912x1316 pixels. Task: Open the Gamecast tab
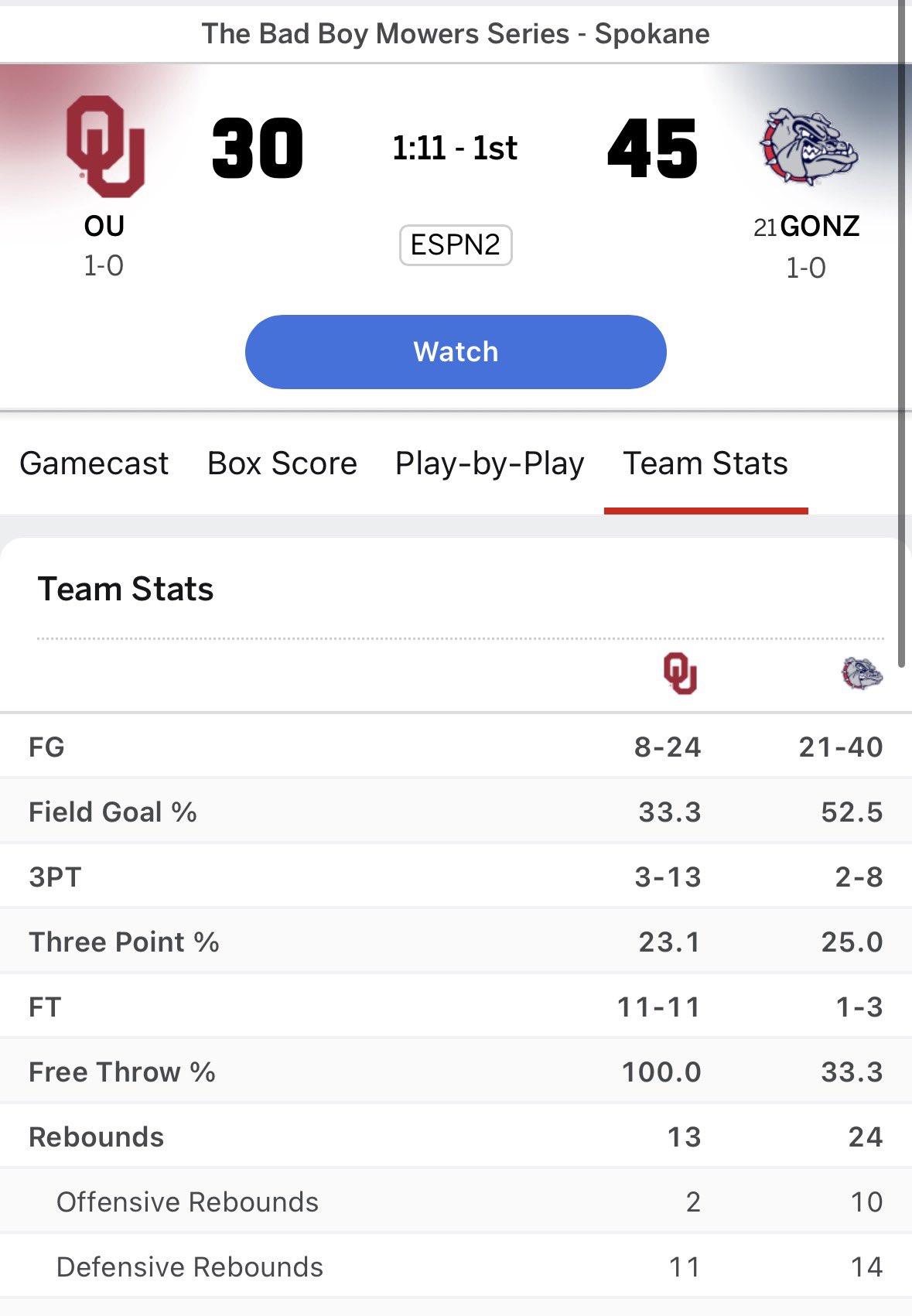point(94,463)
